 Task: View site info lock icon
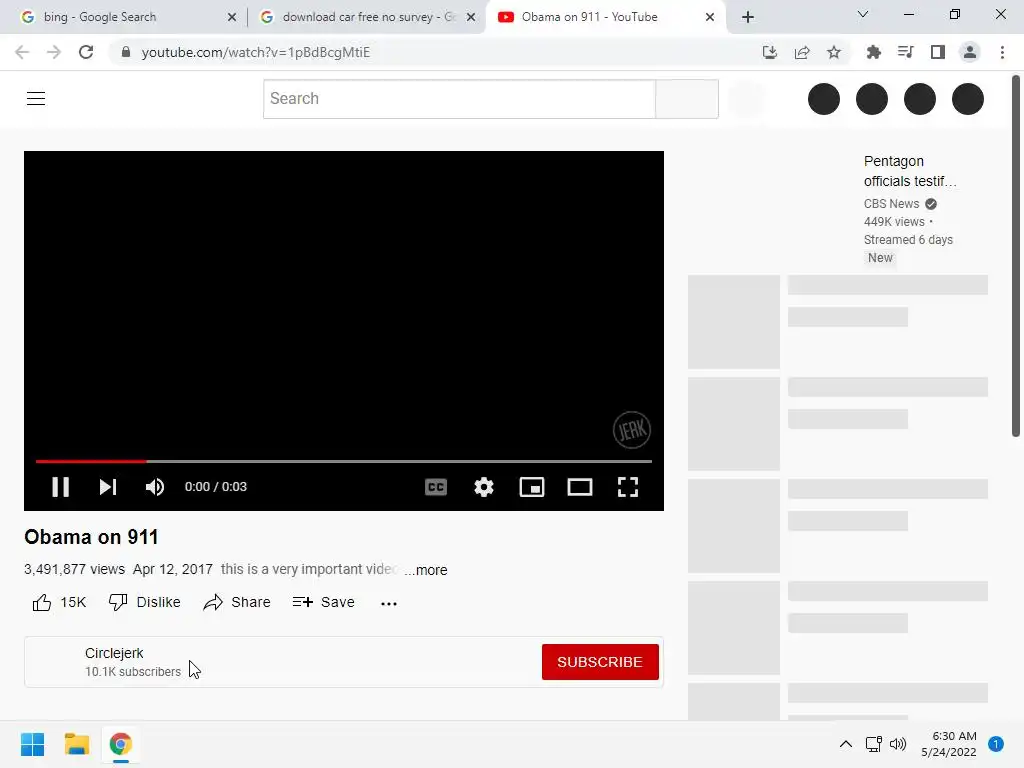pos(126,52)
